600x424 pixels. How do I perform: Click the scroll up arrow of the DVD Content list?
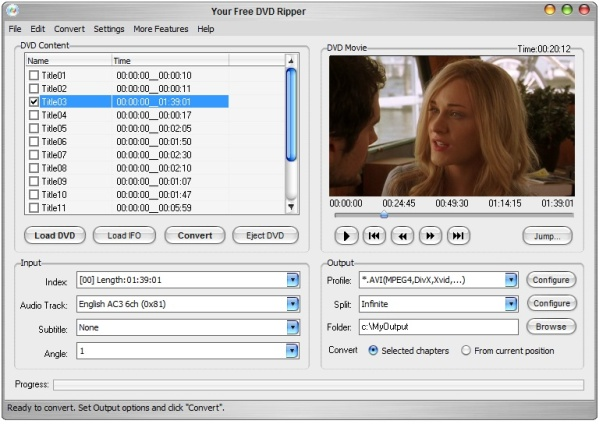(x=291, y=60)
